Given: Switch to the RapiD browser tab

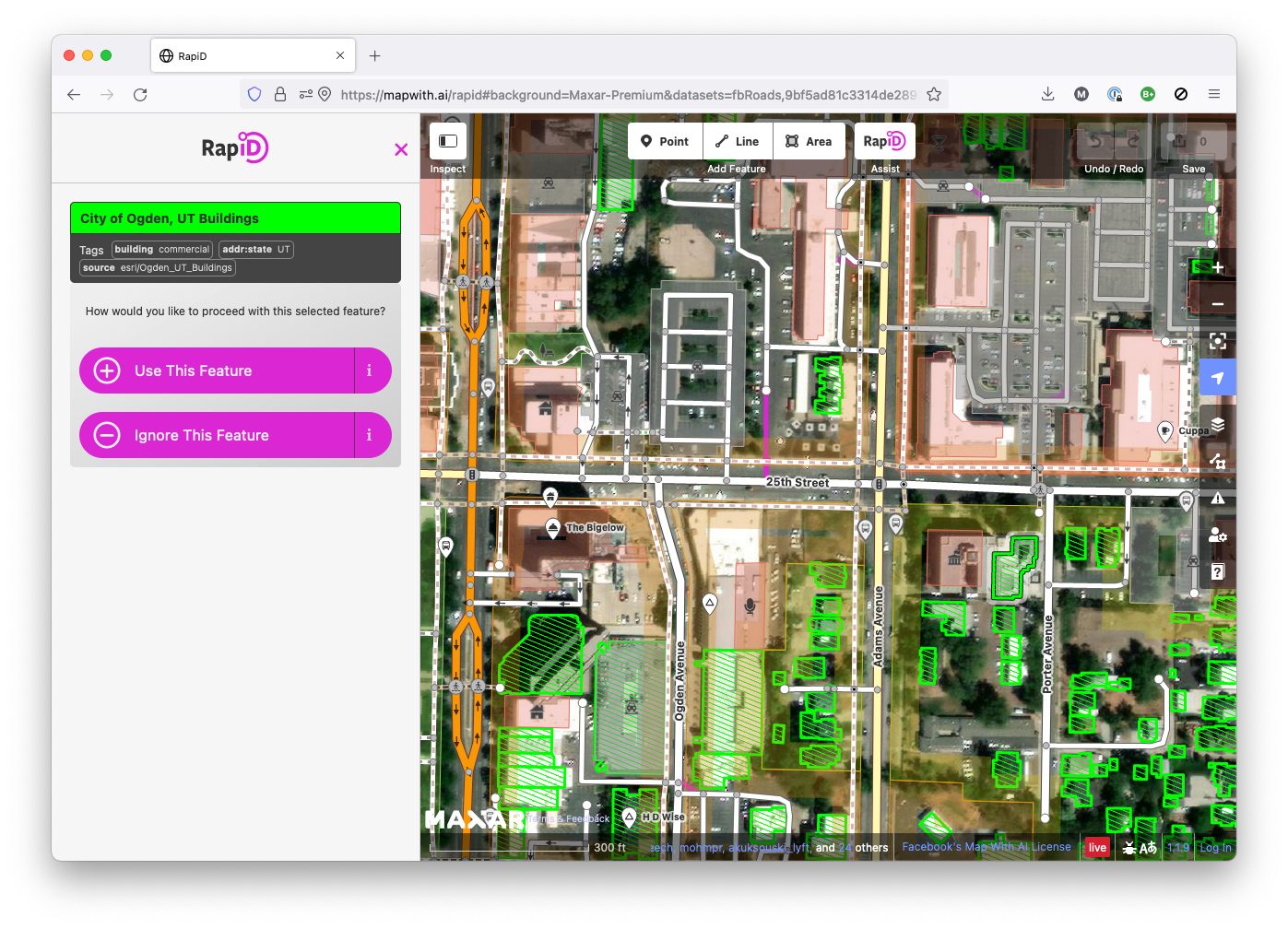Looking at the screenshot, I should (x=253, y=56).
